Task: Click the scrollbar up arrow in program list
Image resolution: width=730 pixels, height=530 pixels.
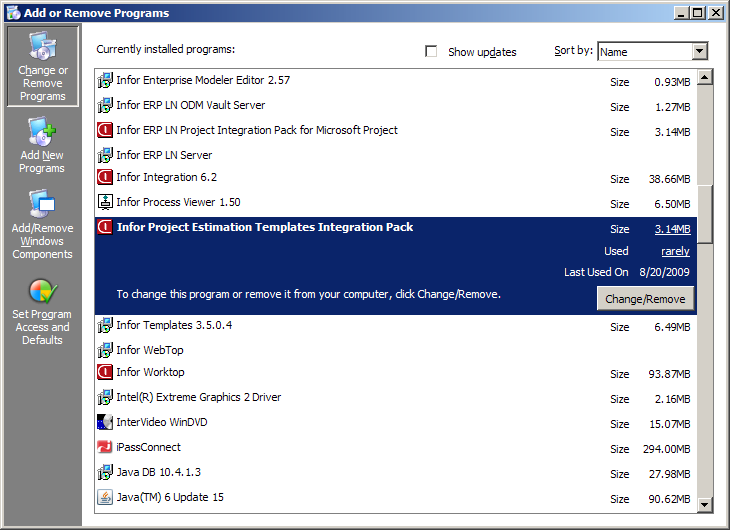Action: (705, 77)
